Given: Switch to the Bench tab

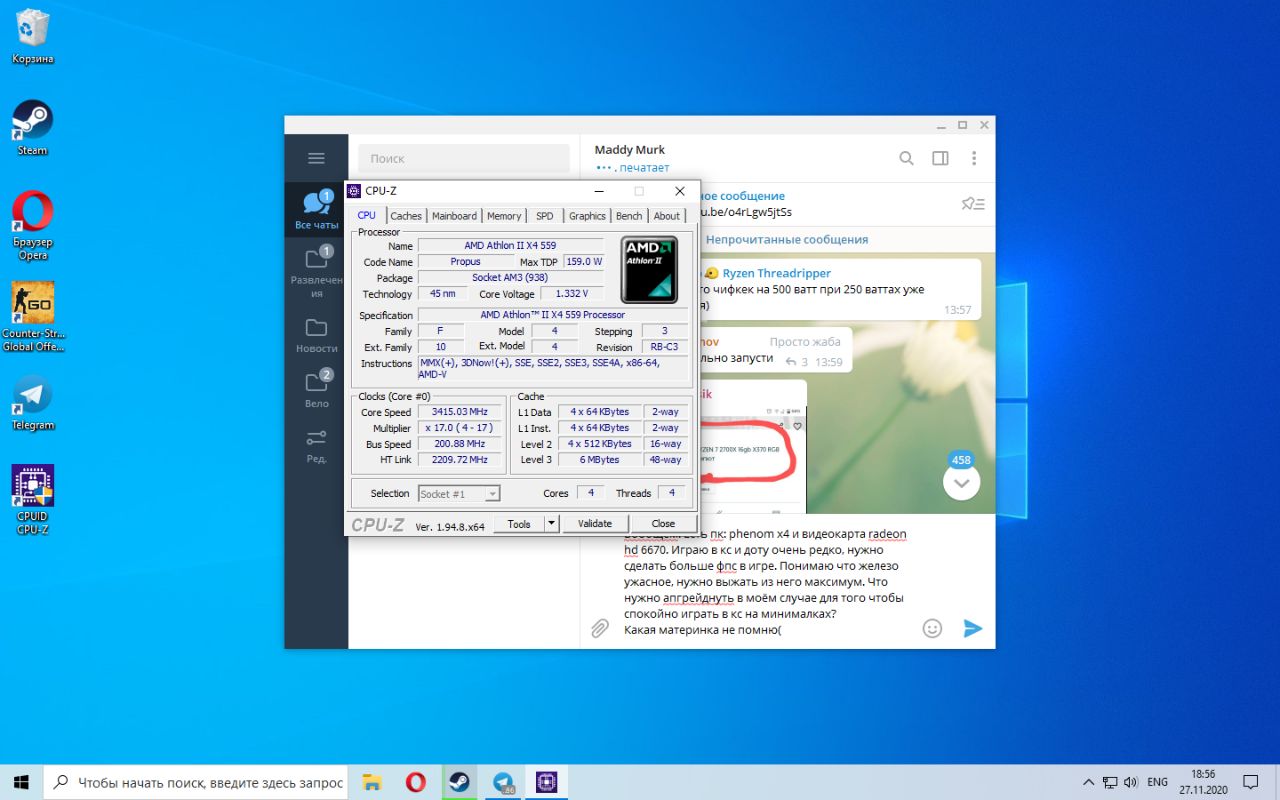Looking at the screenshot, I should point(629,216).
